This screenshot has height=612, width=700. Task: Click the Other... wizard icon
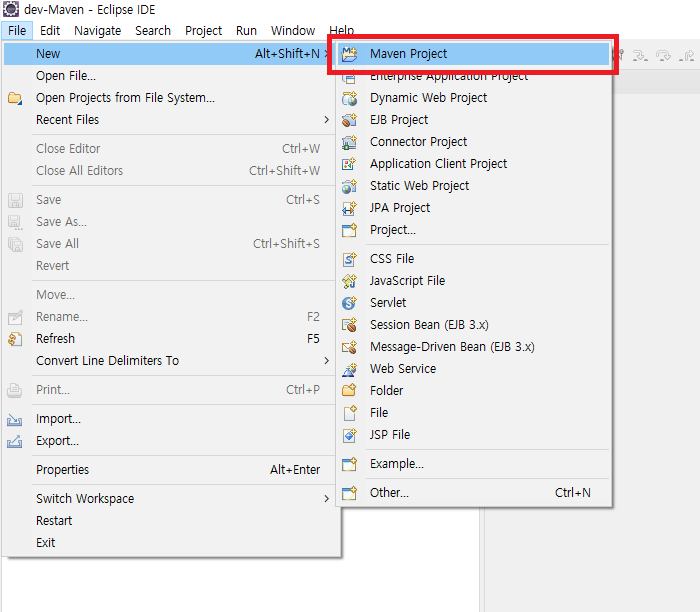pyautogui.click(x=349, y=493)
